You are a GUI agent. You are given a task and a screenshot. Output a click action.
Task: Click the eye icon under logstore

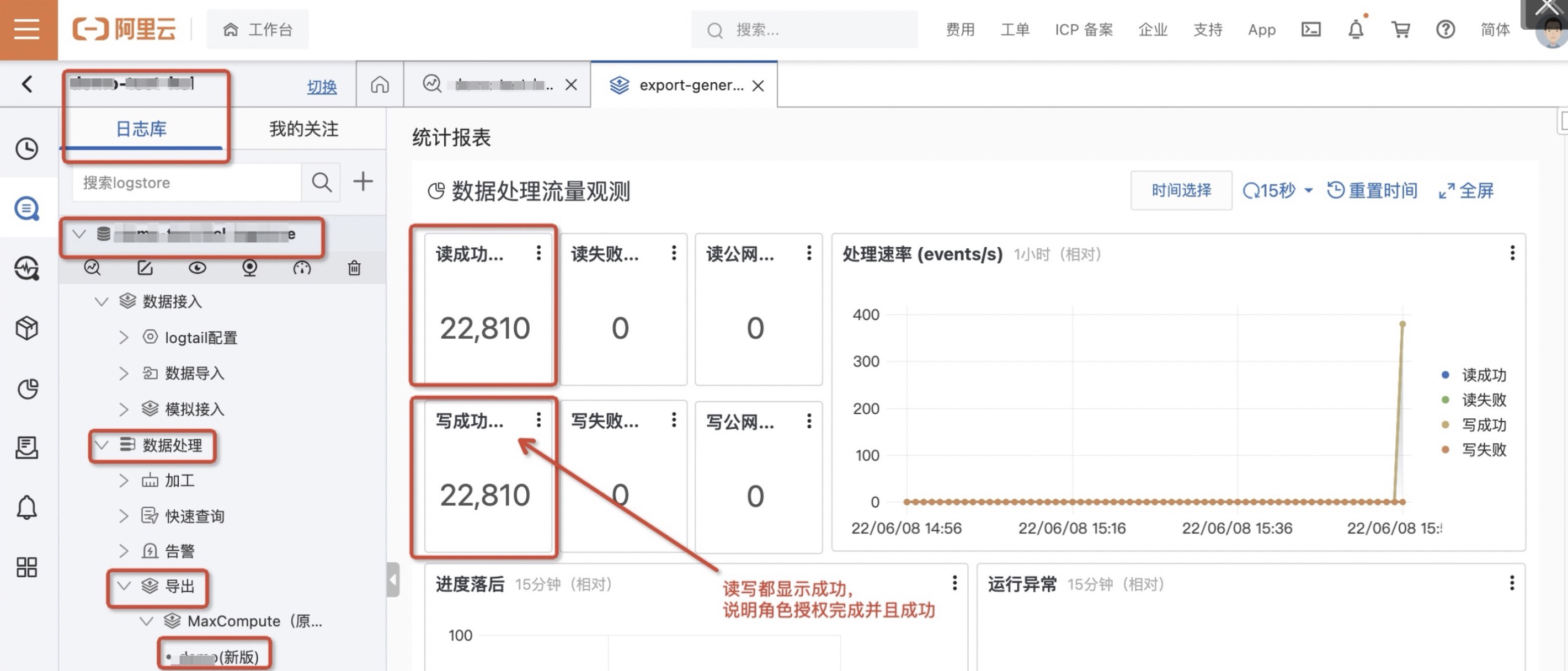click(x=197, y=268)
